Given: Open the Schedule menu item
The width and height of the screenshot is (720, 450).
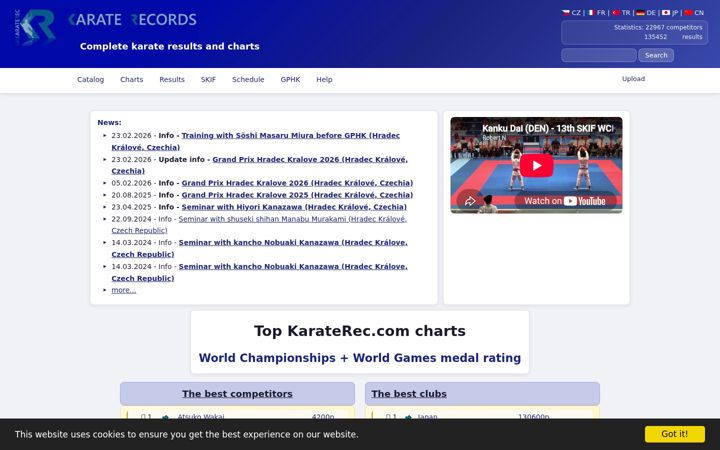Looking at the screenshot, I should pyautogui.click(x=248, y=79).
